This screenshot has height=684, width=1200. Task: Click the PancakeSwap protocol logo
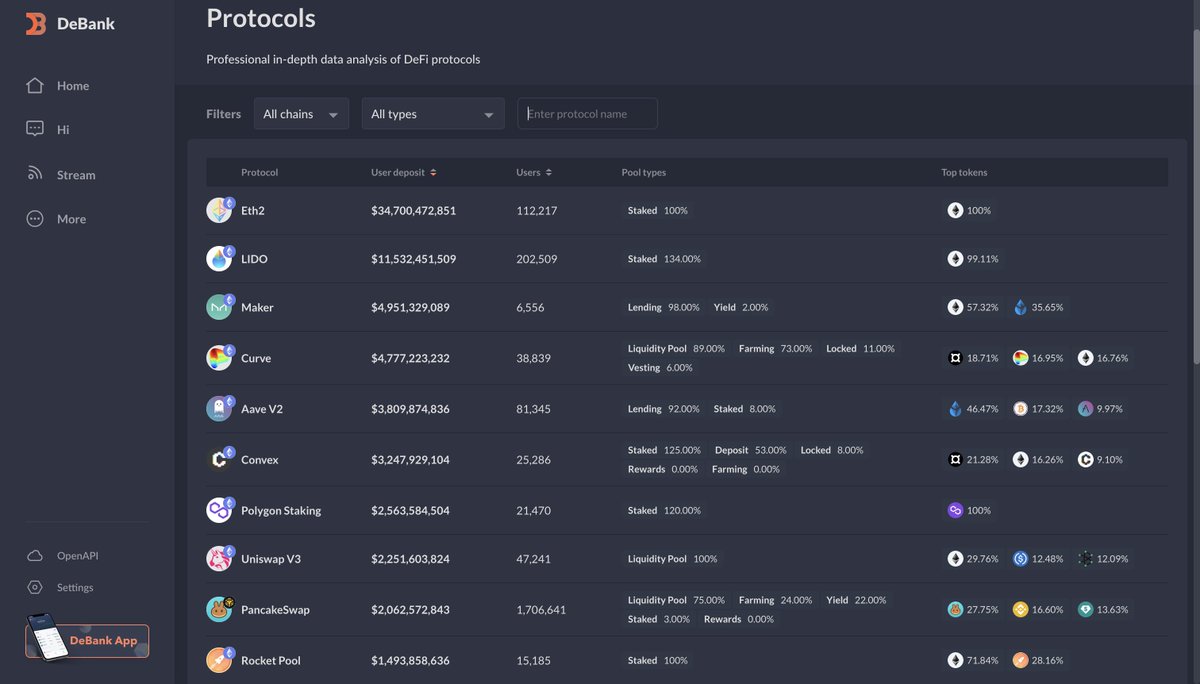219,608
